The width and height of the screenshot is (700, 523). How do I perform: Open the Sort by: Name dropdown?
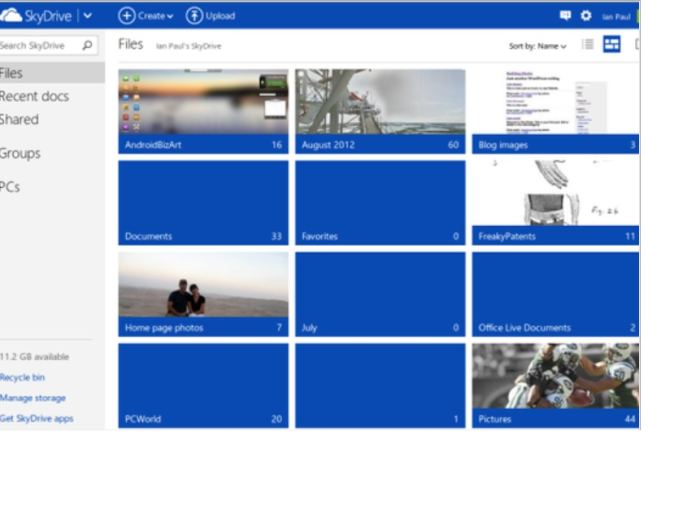538,46
